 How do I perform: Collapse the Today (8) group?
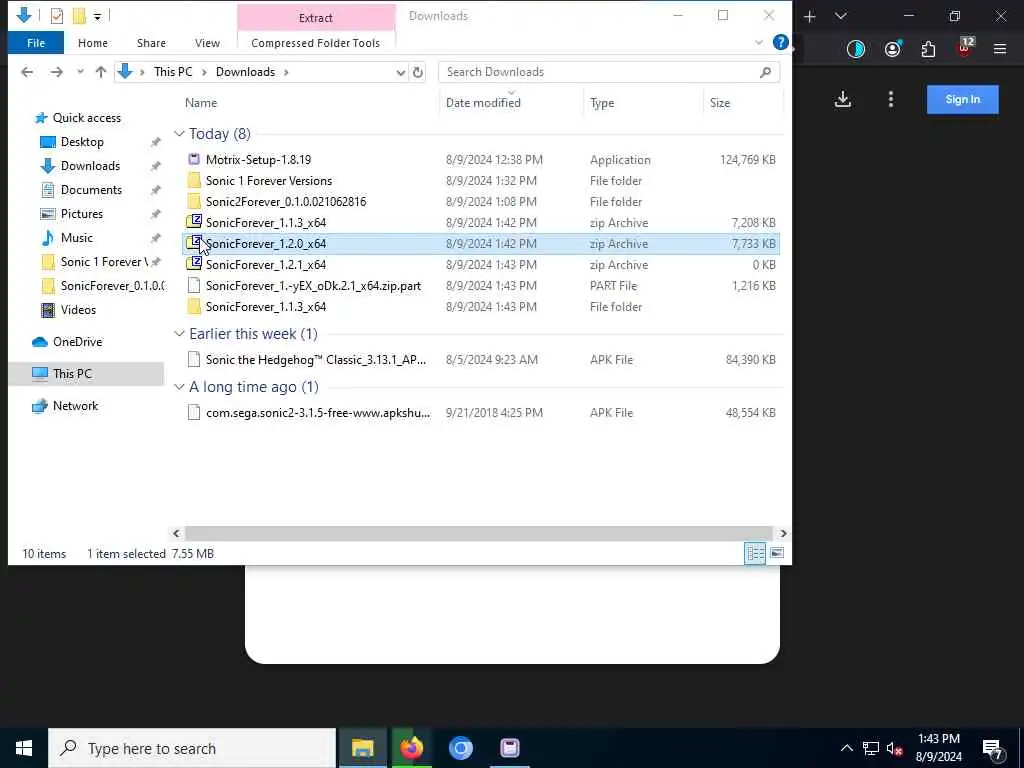179,133
